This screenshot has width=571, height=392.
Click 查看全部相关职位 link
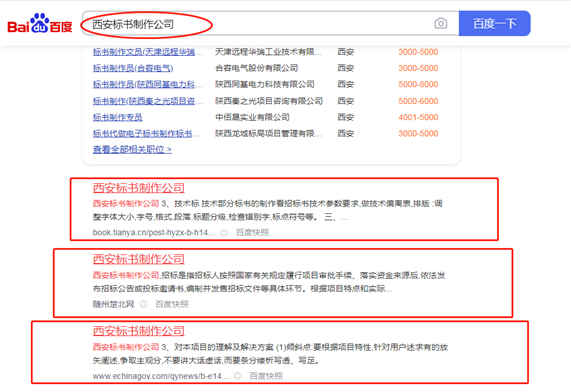point(132,149)
